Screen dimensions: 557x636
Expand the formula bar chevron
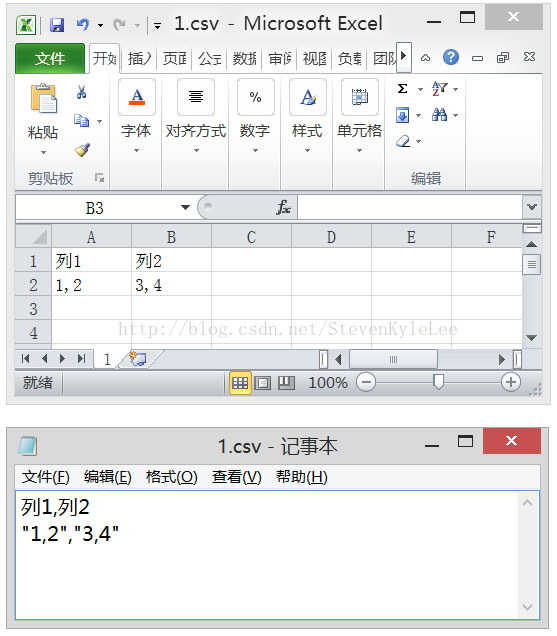click(x=532, y=207)
